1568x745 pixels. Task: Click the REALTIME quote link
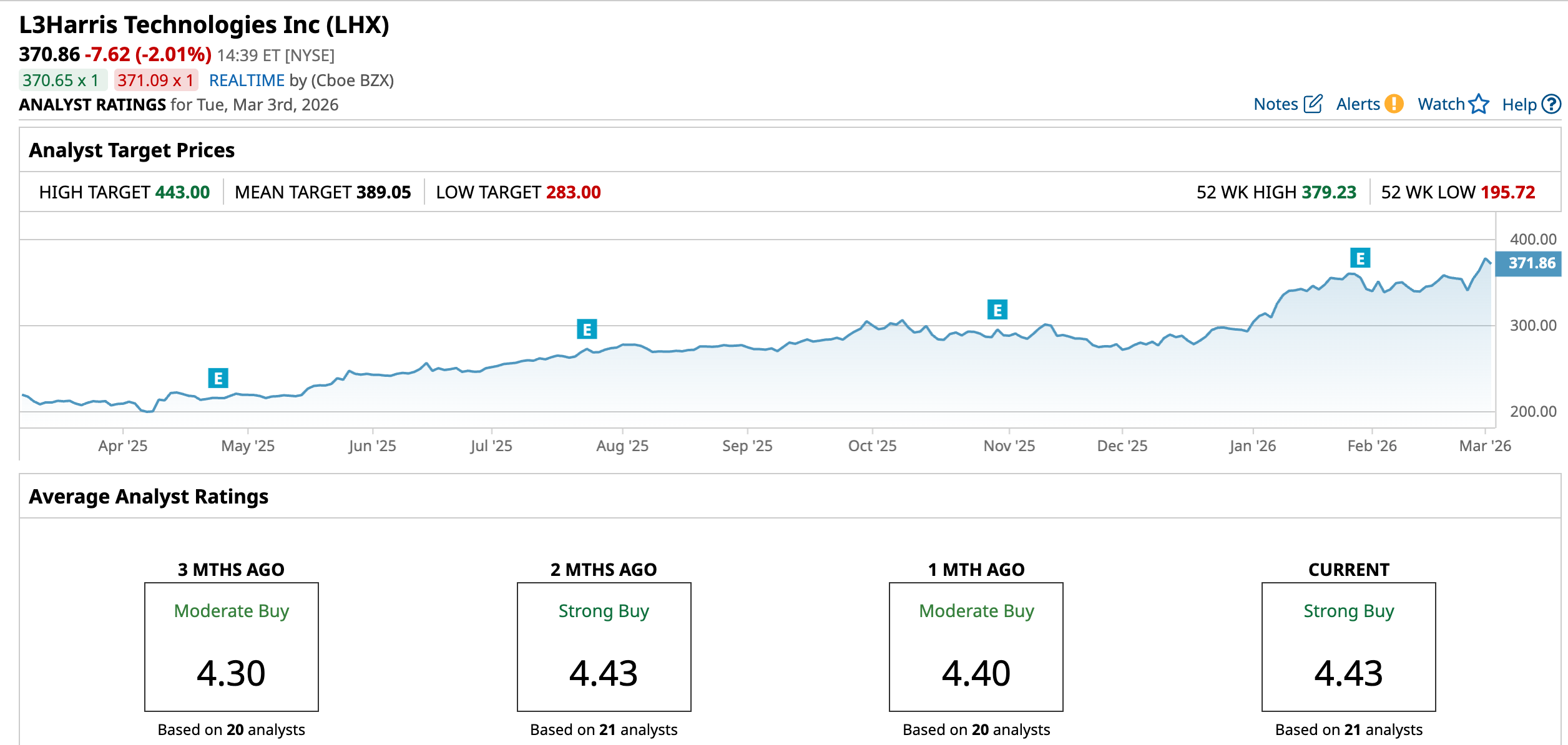pos(247,80)
